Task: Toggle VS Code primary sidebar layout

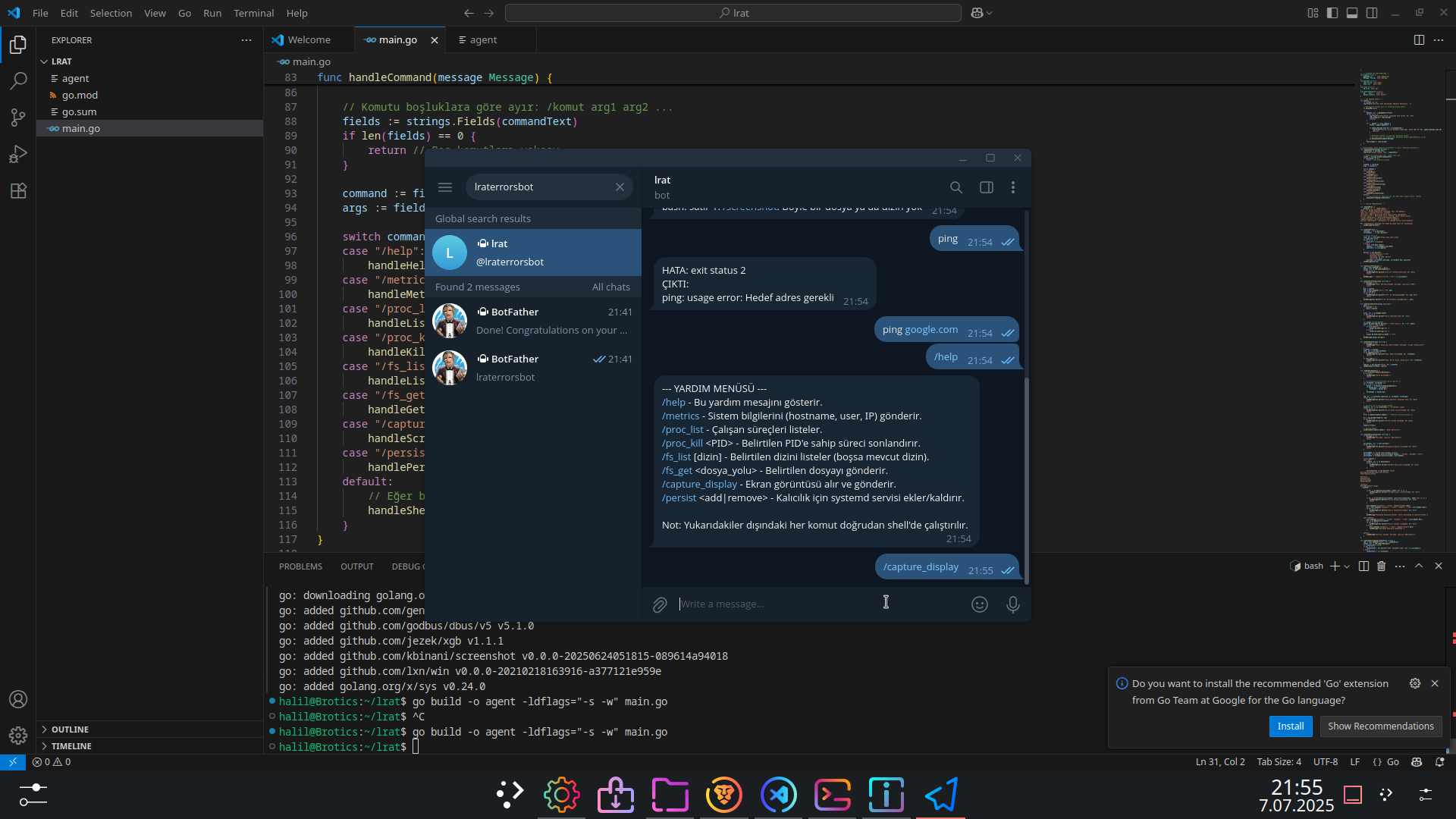Action: click(x=1332, y=13)
